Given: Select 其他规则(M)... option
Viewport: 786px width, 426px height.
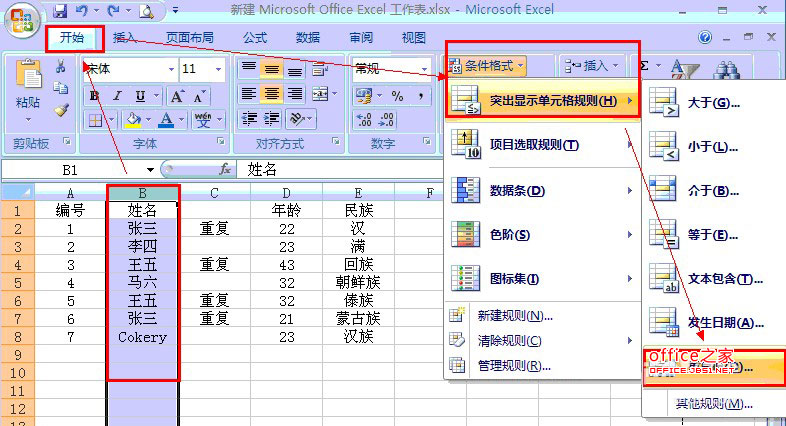Looking at the screenshot, I should click(x=715, y=403).
